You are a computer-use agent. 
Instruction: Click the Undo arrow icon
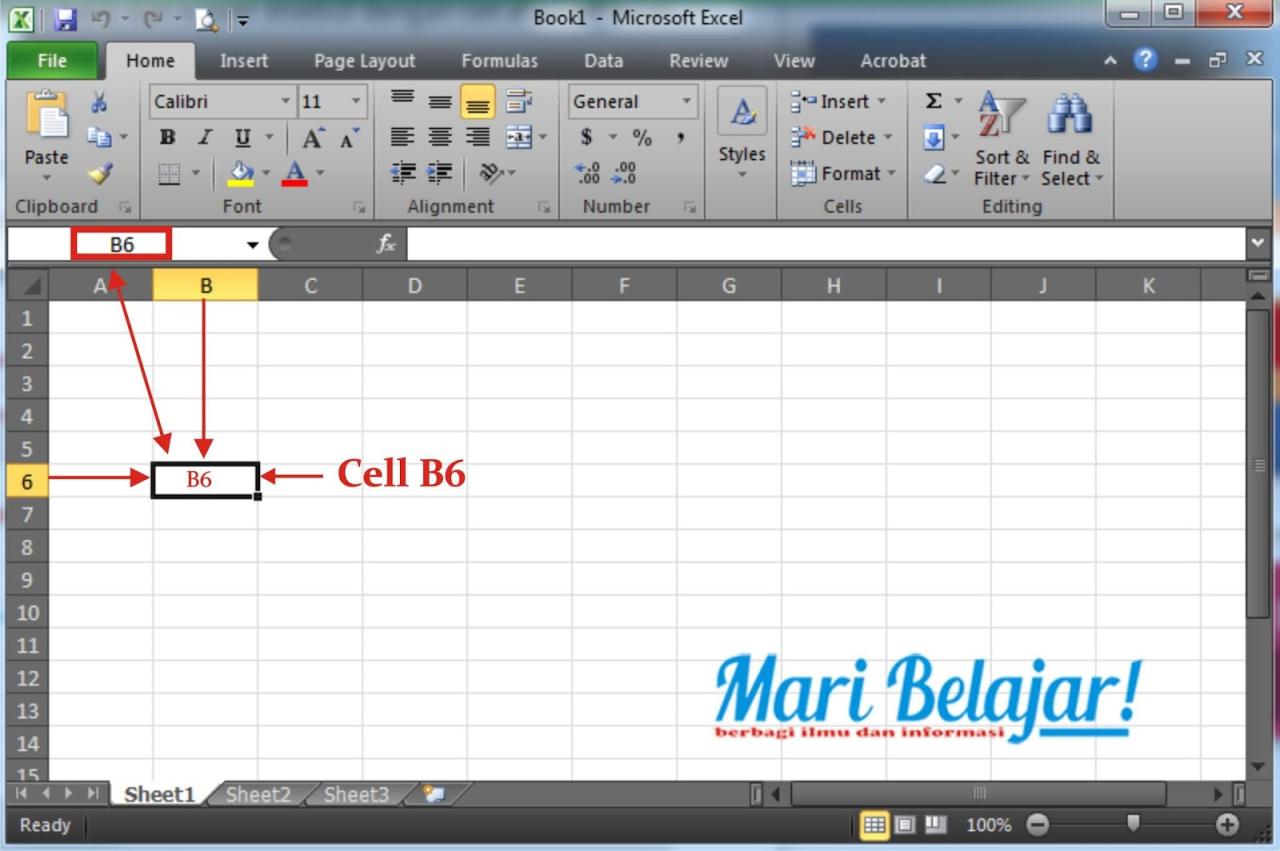tap(100, 18)
